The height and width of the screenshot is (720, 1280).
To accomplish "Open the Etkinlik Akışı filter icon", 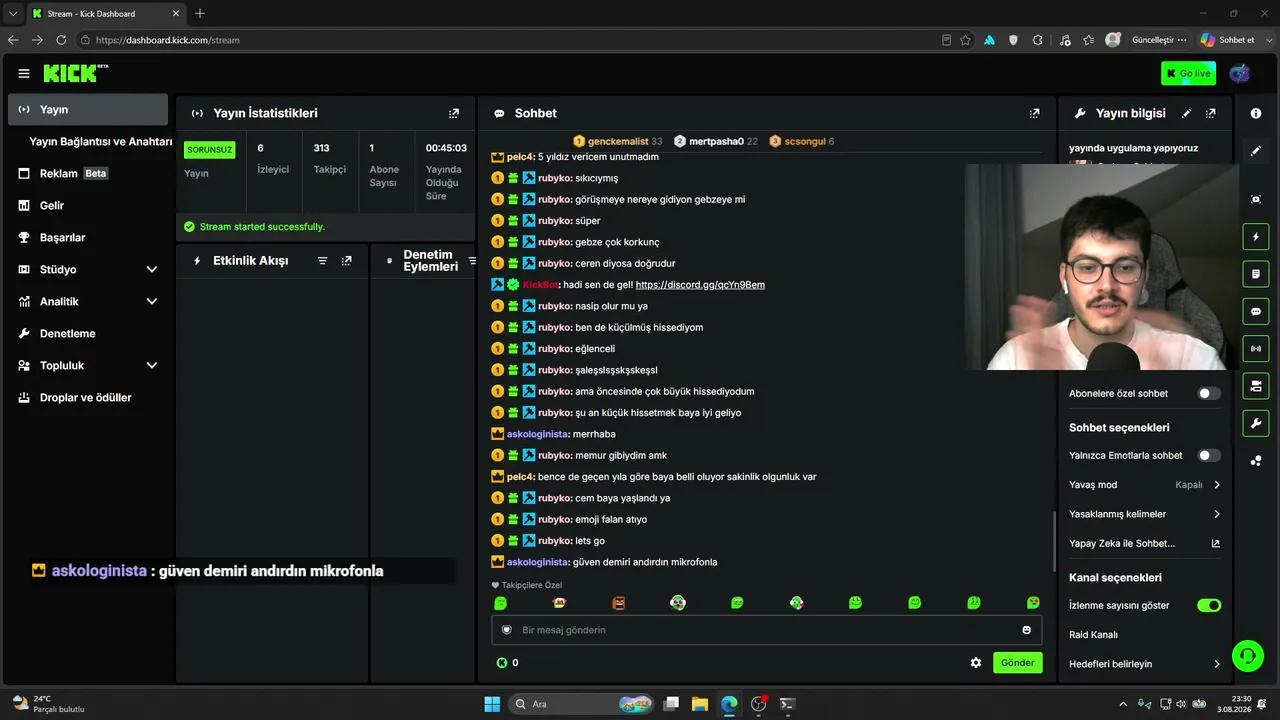I will tap(322, 260).
